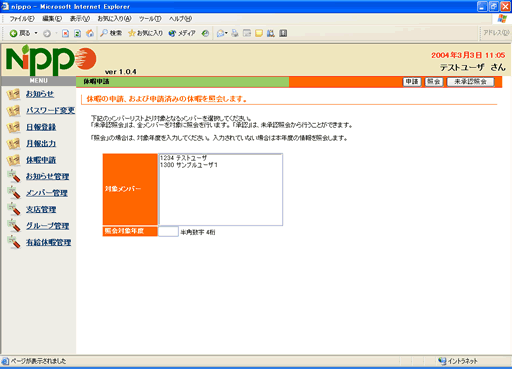Screen dimensions: 512x369
Task: Open the History clock icon
Action: (x=206, y=33)
